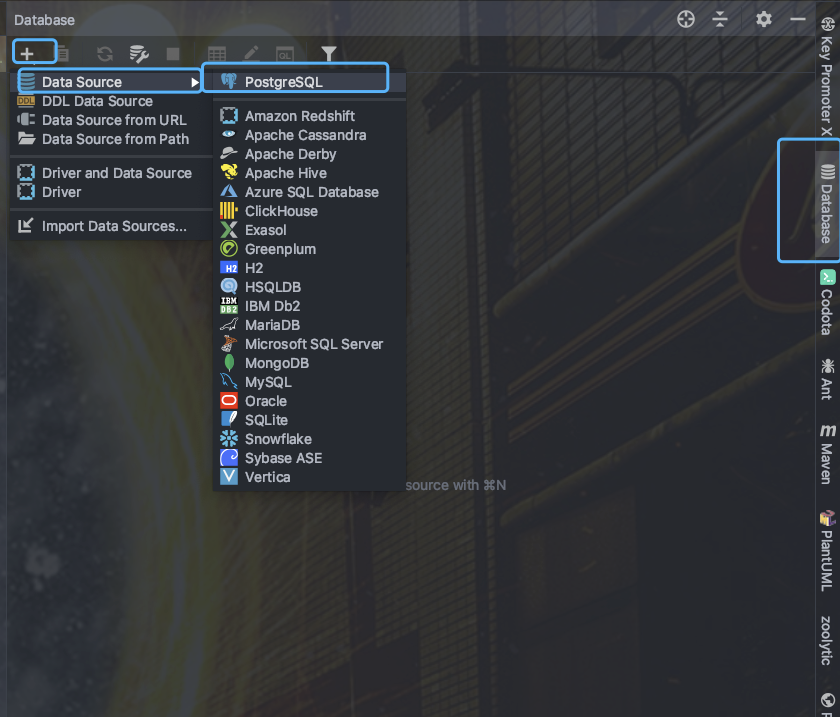Choose Greenplum data source
840x717 pixels.
click(310, 249)
